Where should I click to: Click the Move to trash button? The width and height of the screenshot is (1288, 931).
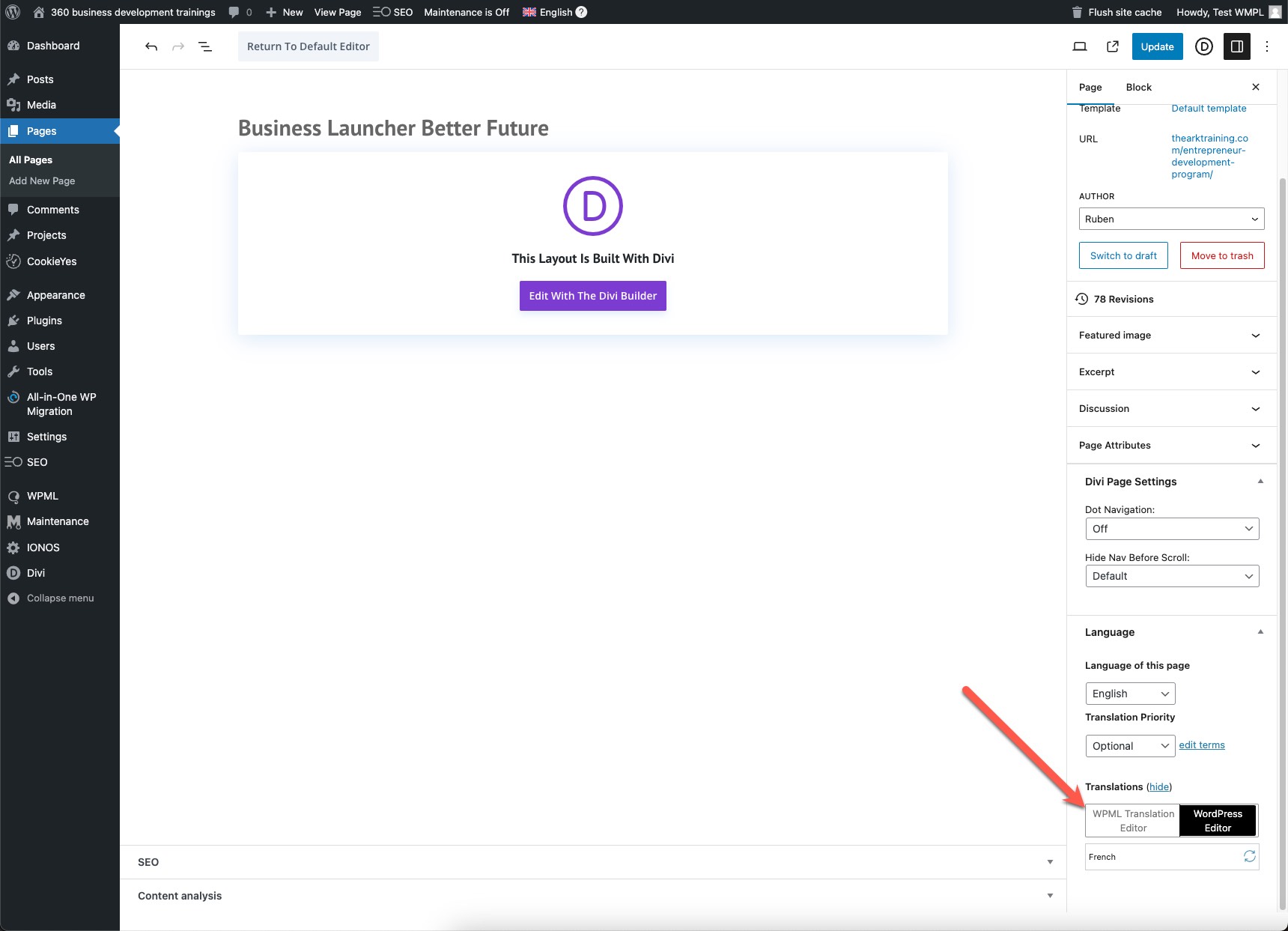coord(1222,255)
